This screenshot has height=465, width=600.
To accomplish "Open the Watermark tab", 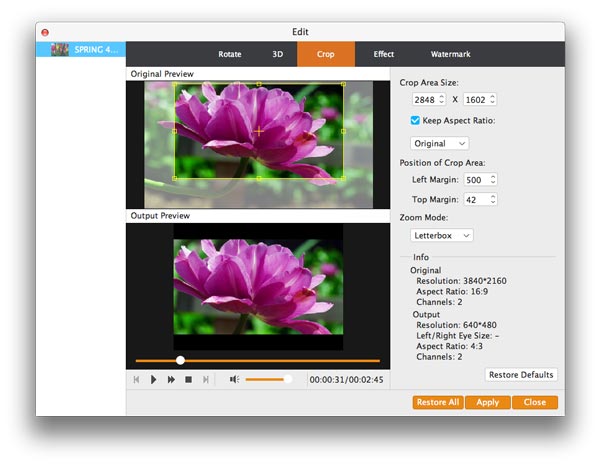I will coord(450,54).
